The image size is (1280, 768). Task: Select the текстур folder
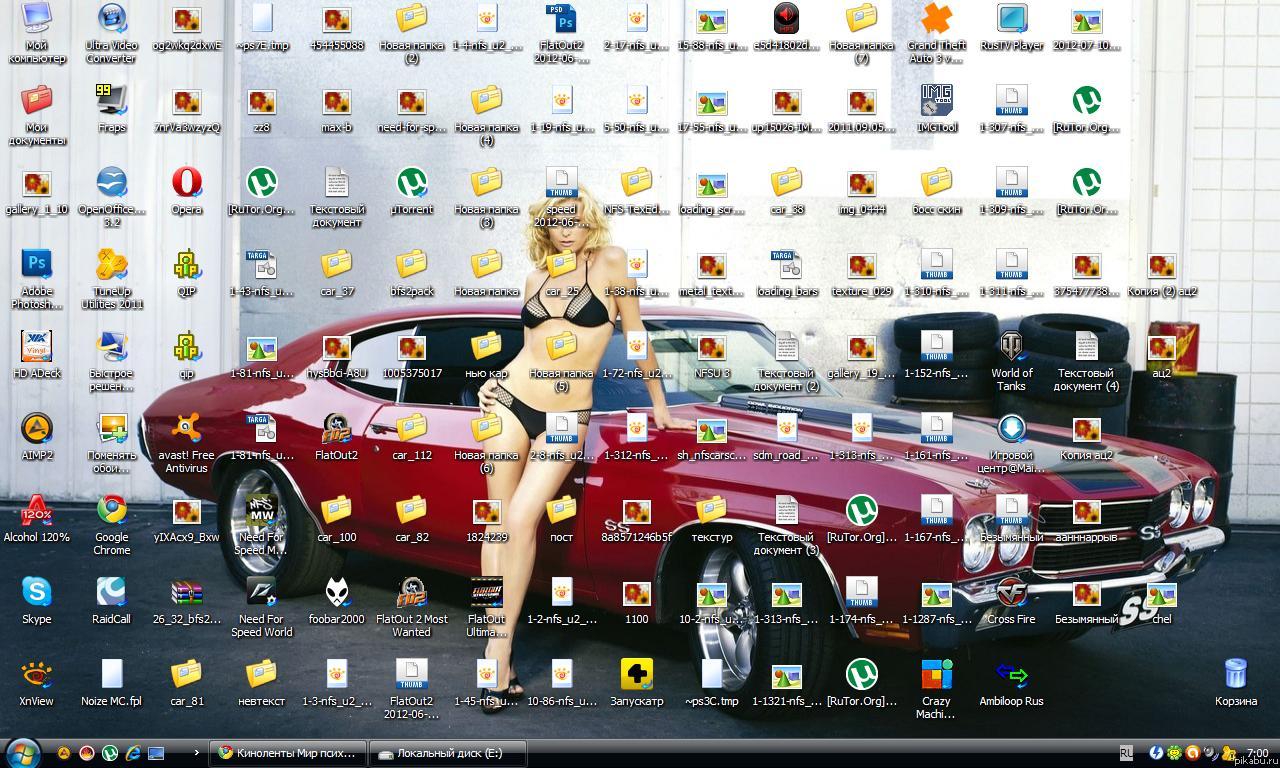[712, 518]
